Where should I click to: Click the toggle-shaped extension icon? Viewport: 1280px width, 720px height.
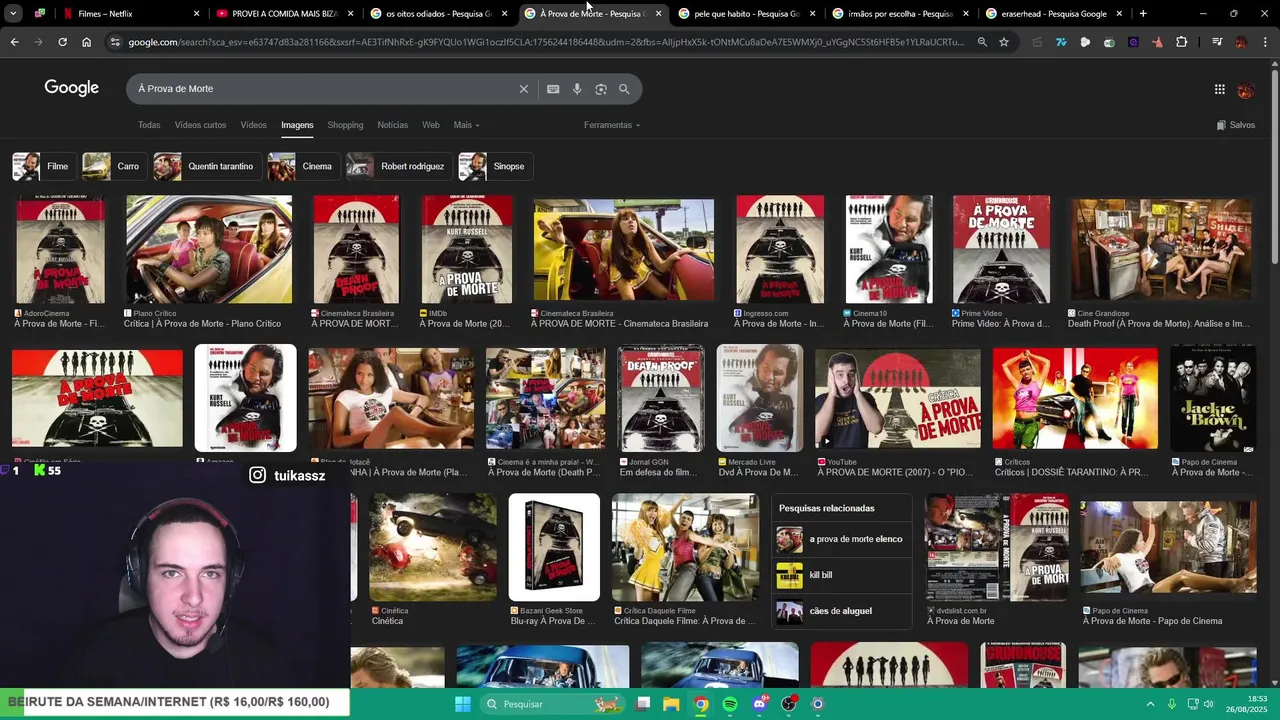(x=1109, y=42)
